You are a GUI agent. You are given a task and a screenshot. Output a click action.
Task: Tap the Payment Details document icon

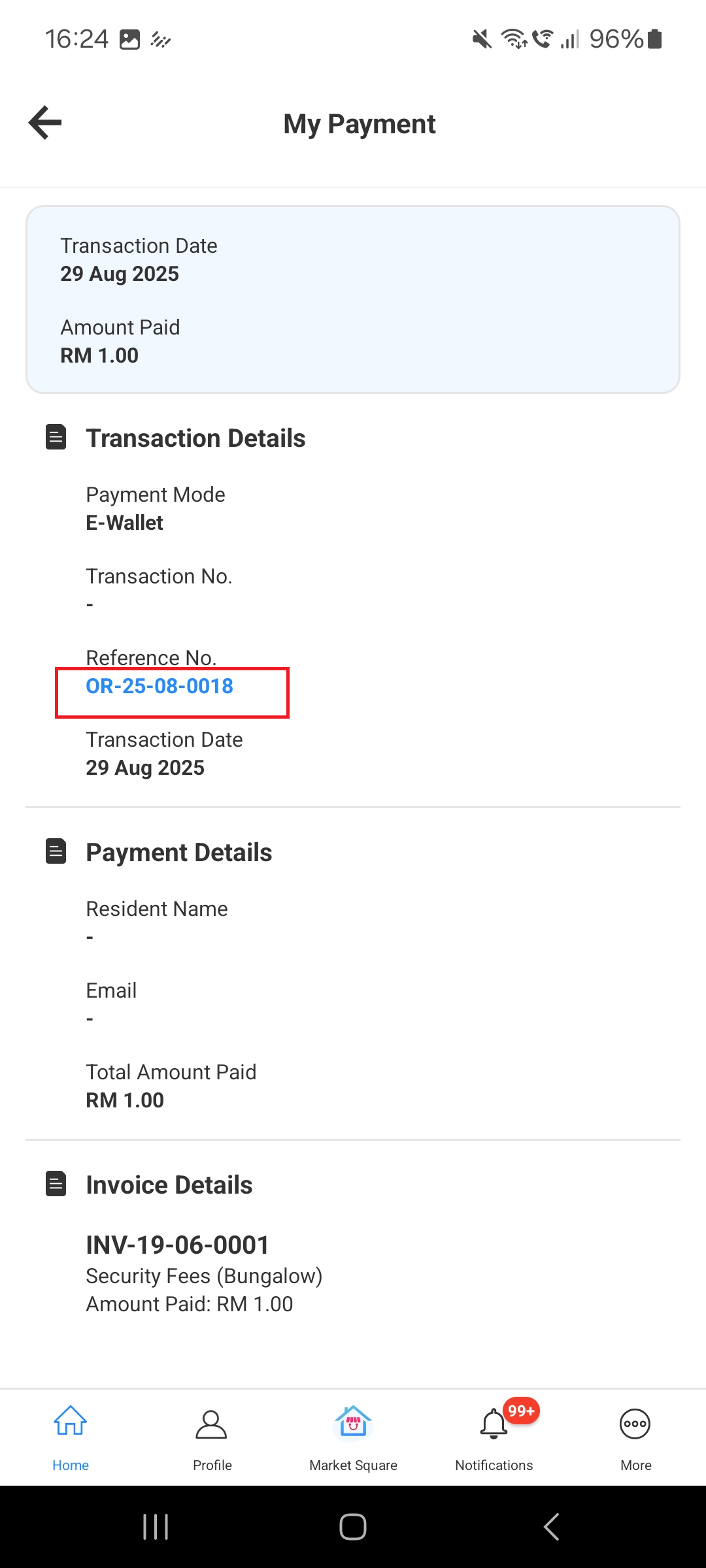[x=56, y=851]
